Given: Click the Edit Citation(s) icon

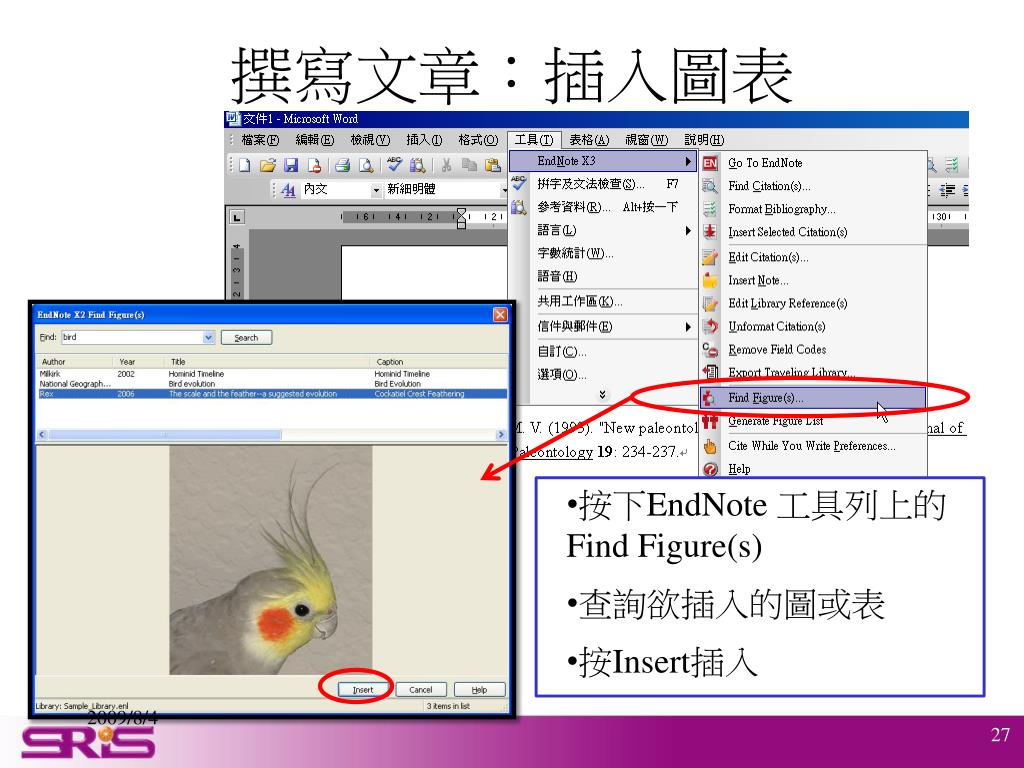Looking at the screenshot, I should pyautogui.click(x=710, y=257).
